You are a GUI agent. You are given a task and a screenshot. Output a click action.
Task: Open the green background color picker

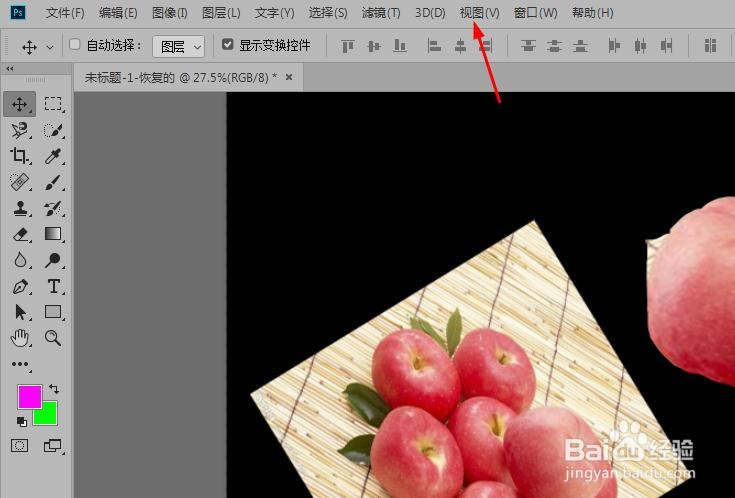[49, 415]
